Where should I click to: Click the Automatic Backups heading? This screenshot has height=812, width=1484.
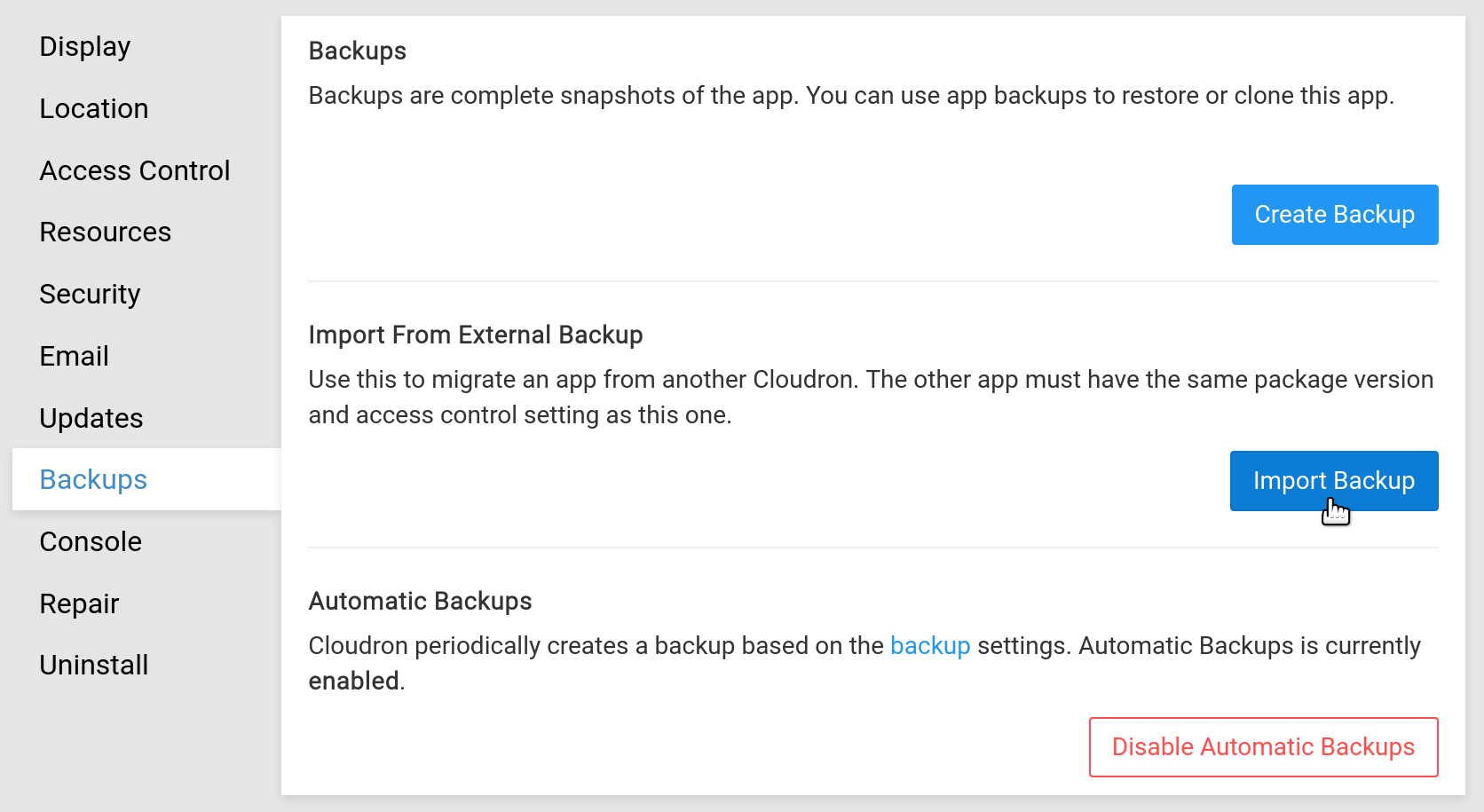point(420,601)
